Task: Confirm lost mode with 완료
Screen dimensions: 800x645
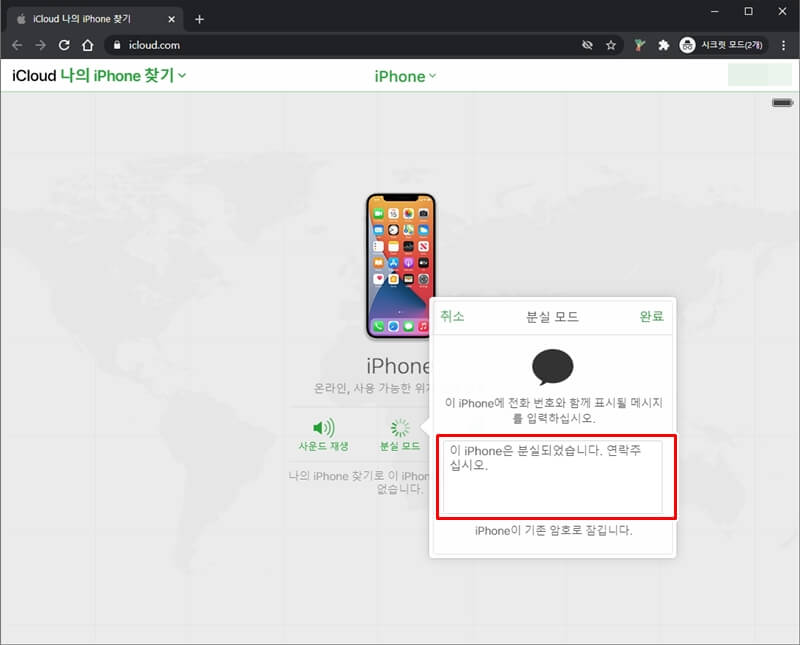Action: [x=652, y=316]
